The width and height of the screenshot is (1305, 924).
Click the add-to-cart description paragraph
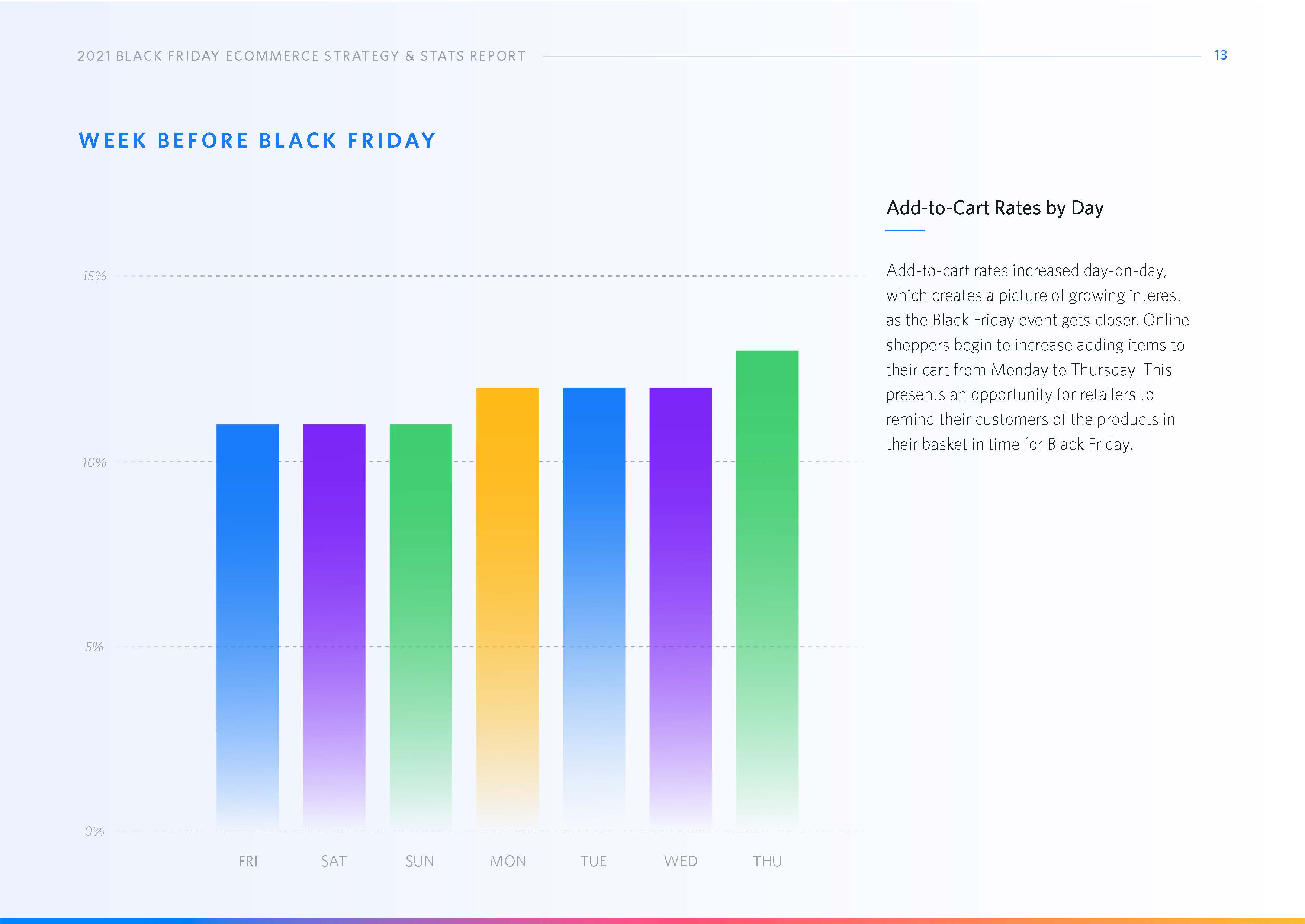[1037, 357]
